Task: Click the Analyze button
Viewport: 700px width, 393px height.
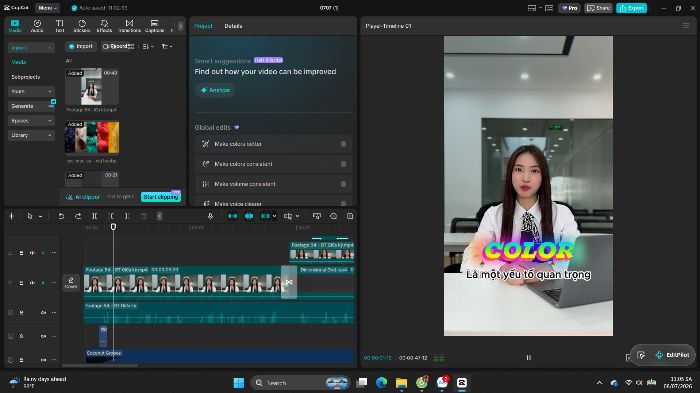Action: [215, 90]
